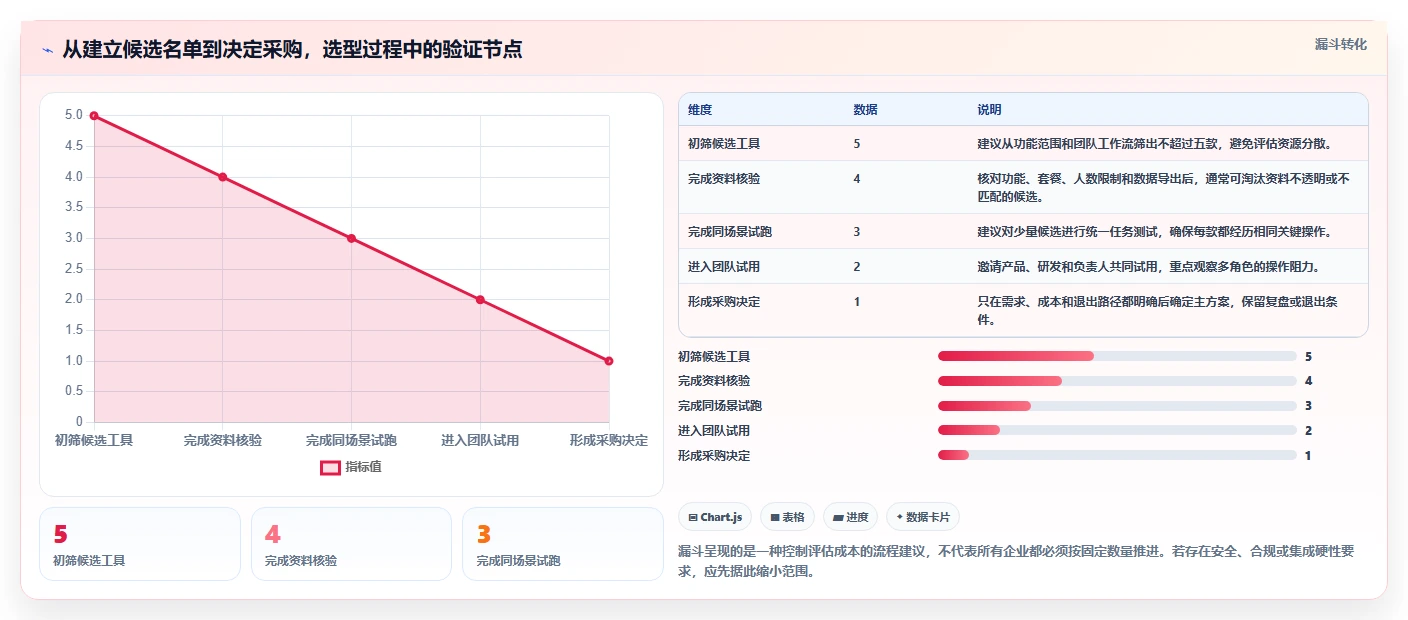Click the chart point at 进入团队试用

click(480, 300)
